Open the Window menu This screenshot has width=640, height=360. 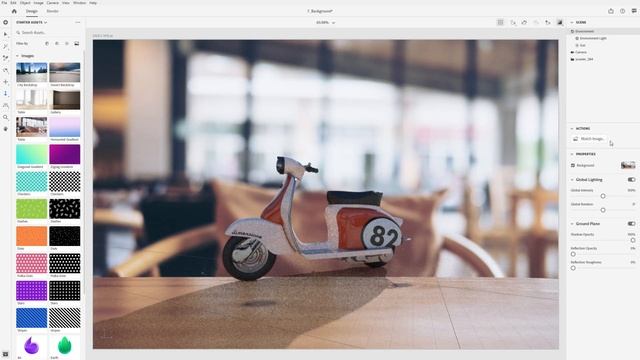(79, 3)
